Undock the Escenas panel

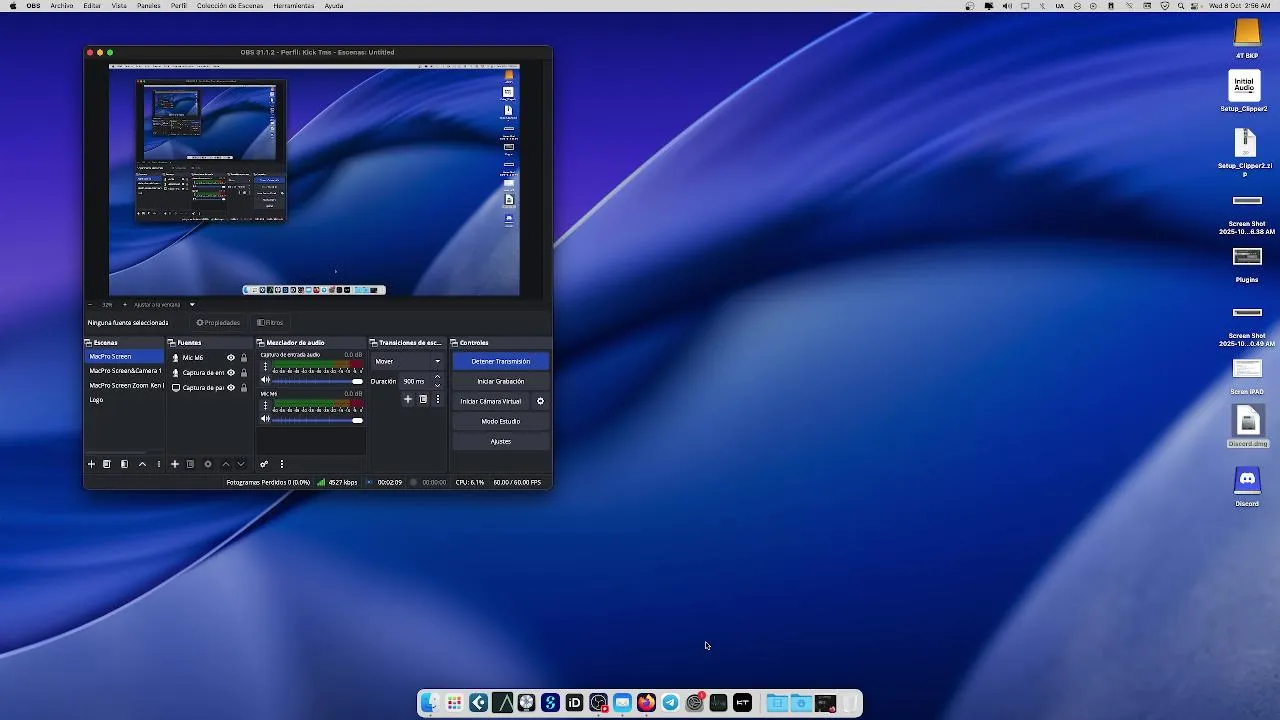[89, 343]
